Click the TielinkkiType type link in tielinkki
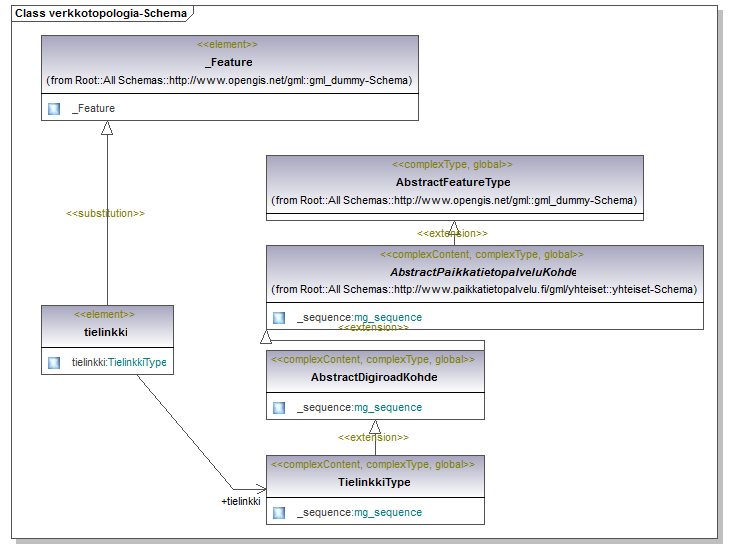Viewport: 744px width, 559px height. pos(137,362)
